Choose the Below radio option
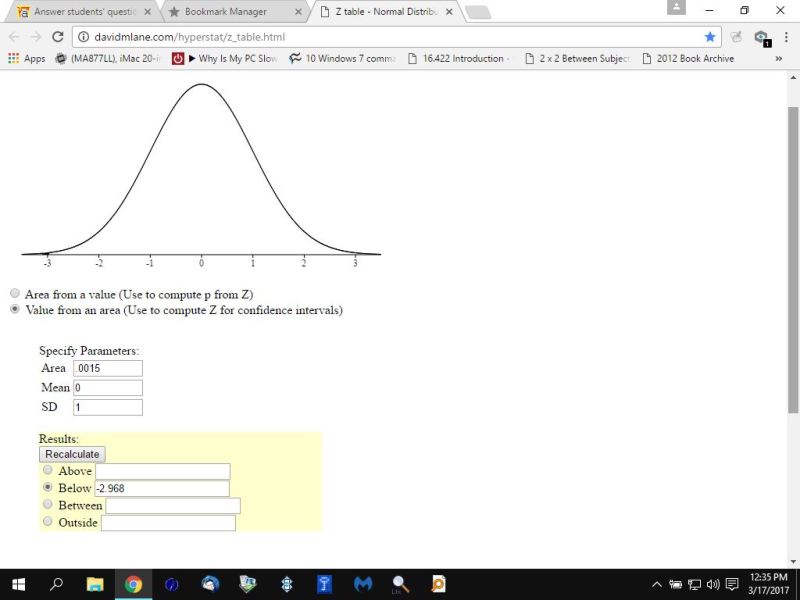Image resolution: width=800 pixels, height=600 pixels. tap(47, 487)
